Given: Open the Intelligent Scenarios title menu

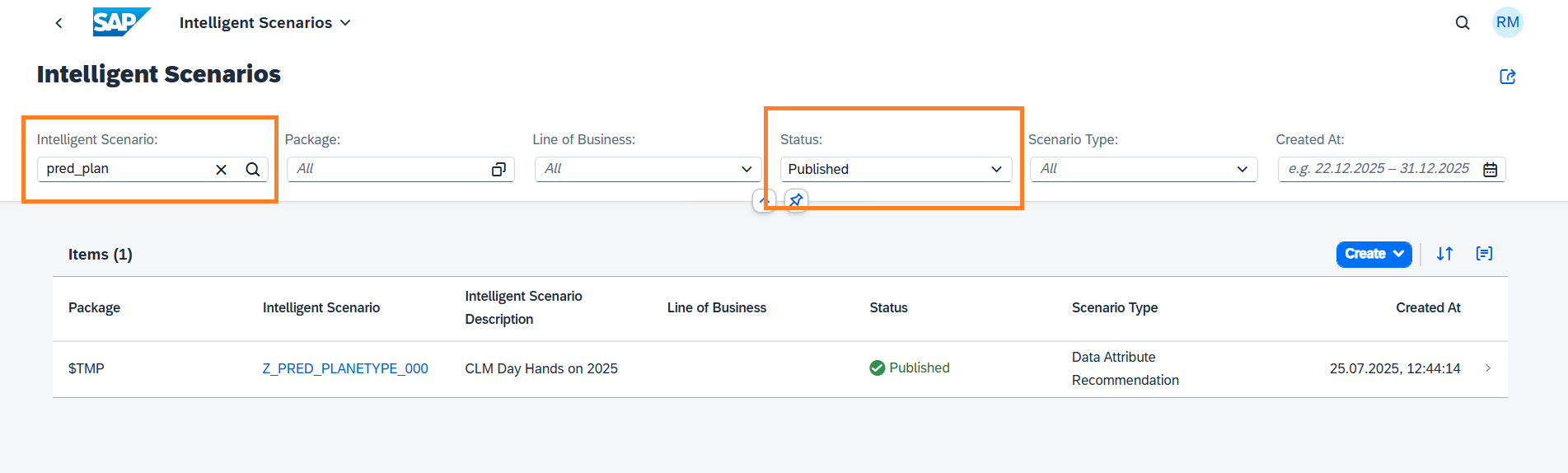Looking at the screenshot, I should [264, 23].
